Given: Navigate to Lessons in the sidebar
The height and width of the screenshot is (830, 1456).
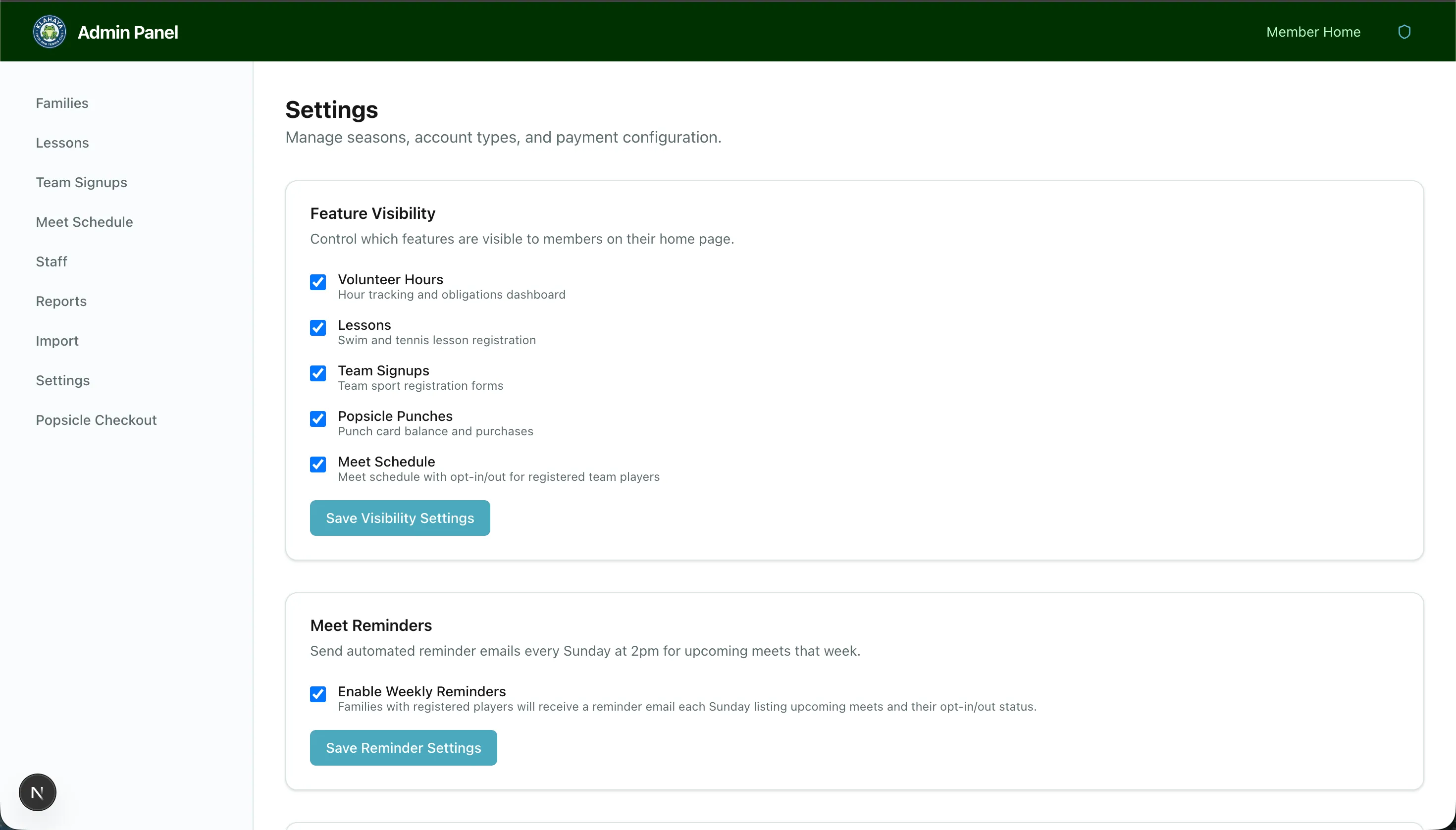Looking at the screenshot, I should 61,143.
